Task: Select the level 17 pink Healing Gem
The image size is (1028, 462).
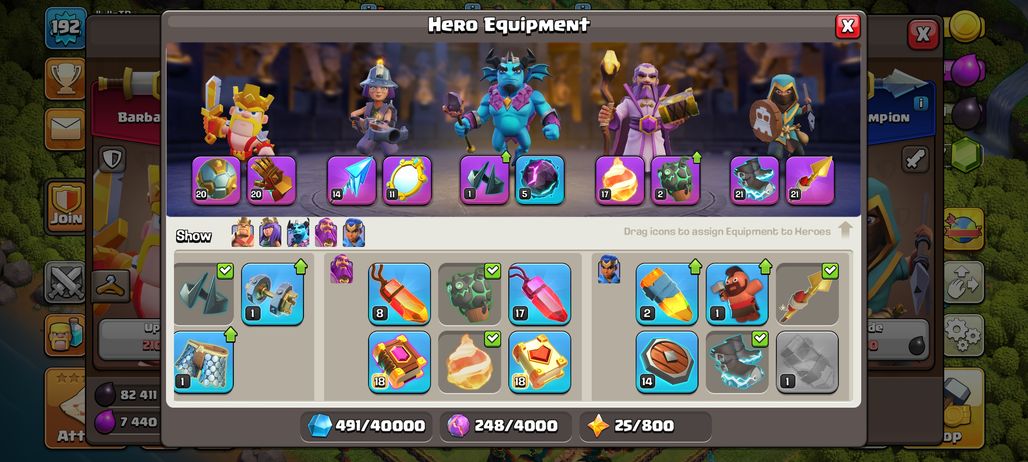Action: click(540, 294)
